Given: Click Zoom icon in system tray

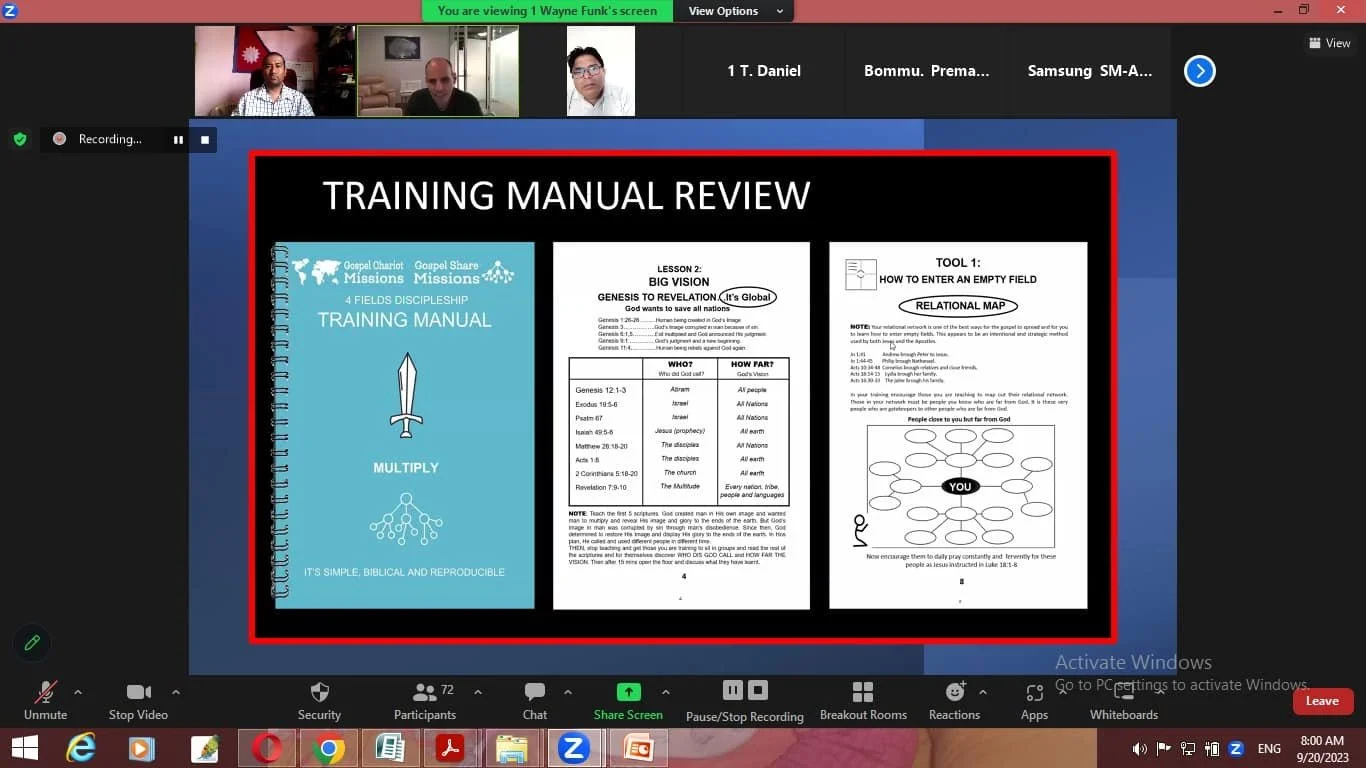Looking at the screenshot, I should pos(1236,748).
